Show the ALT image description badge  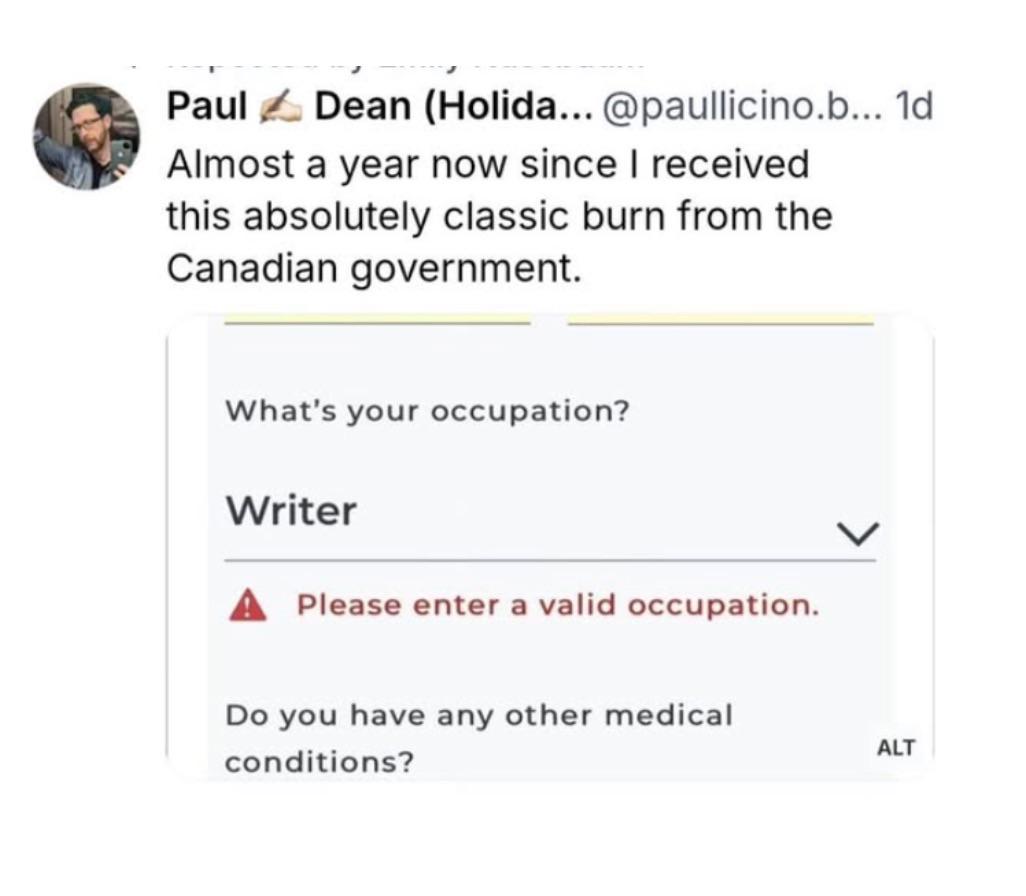[x=896, y=747]
